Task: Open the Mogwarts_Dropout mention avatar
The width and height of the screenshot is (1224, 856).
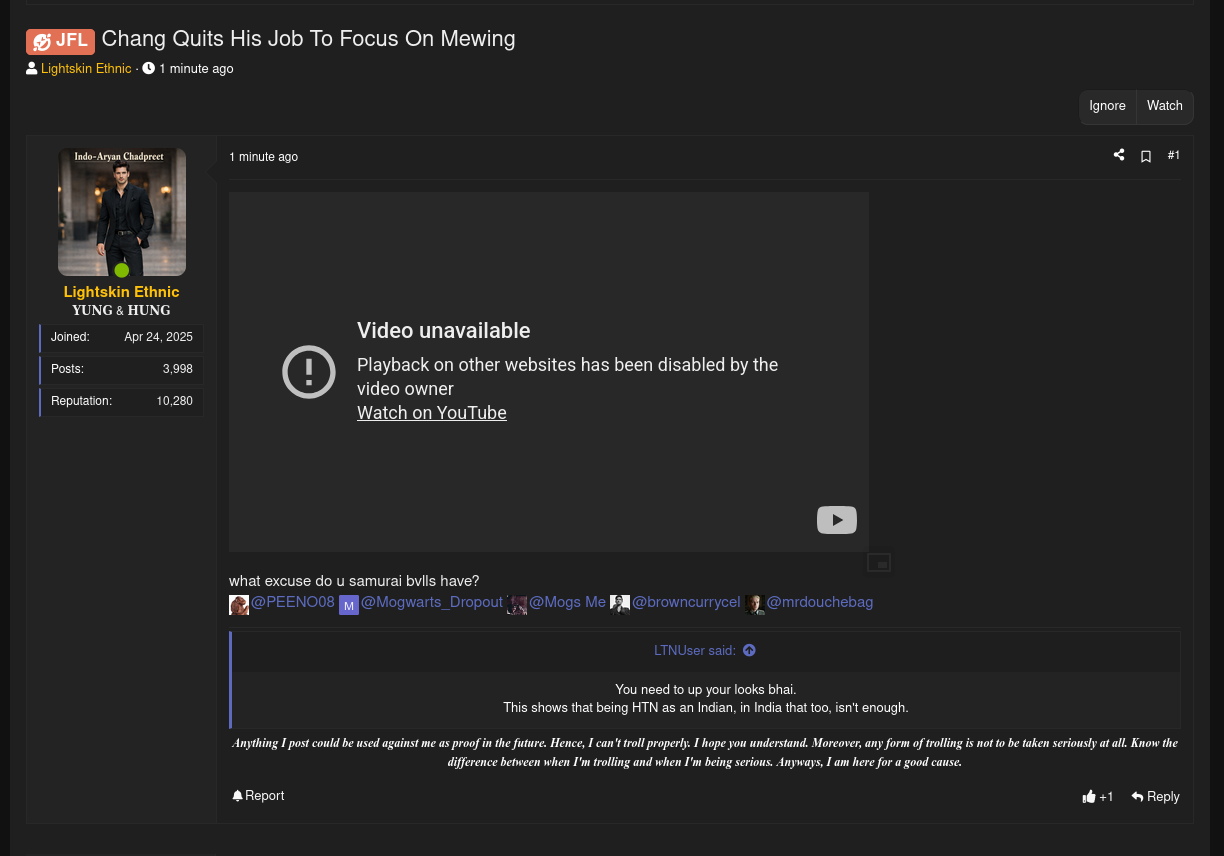Action: [348, 605]
